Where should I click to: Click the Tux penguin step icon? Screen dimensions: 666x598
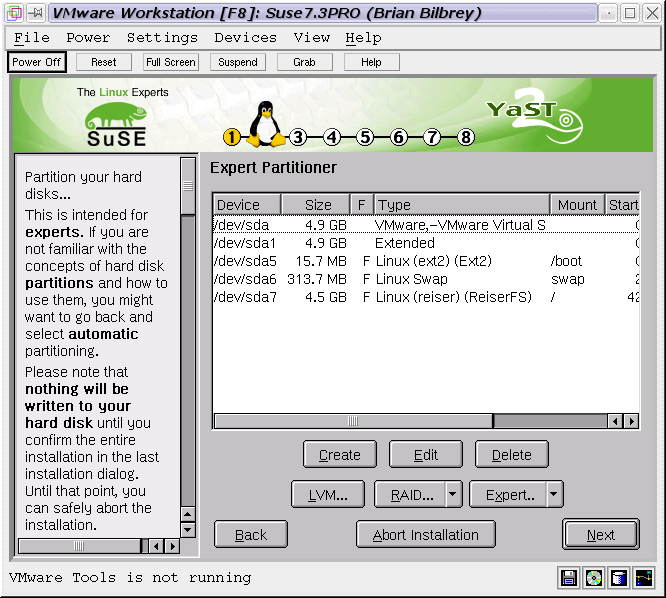(266, 125)
